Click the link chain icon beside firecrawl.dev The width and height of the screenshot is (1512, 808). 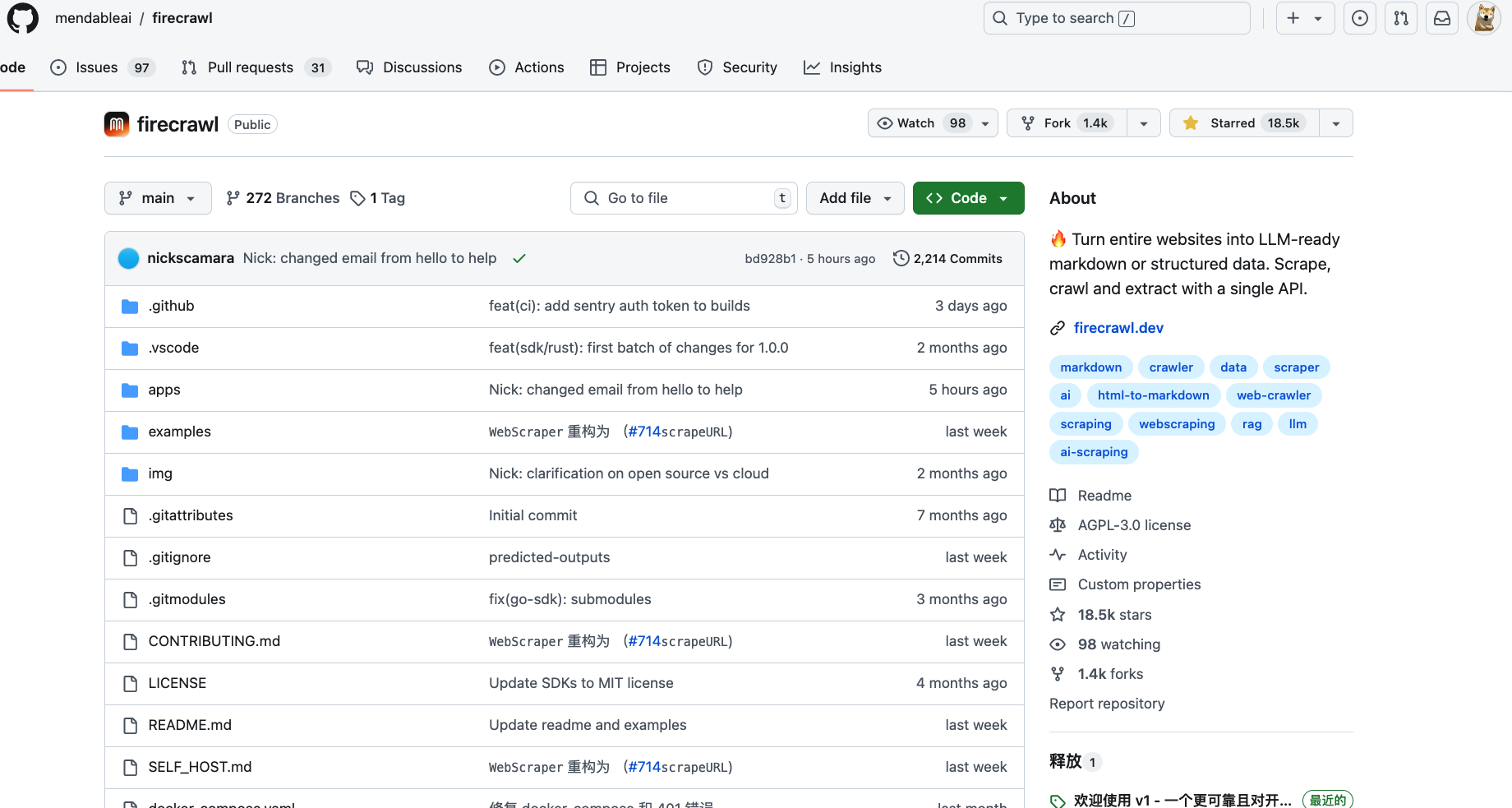[x=1058, y=328]
